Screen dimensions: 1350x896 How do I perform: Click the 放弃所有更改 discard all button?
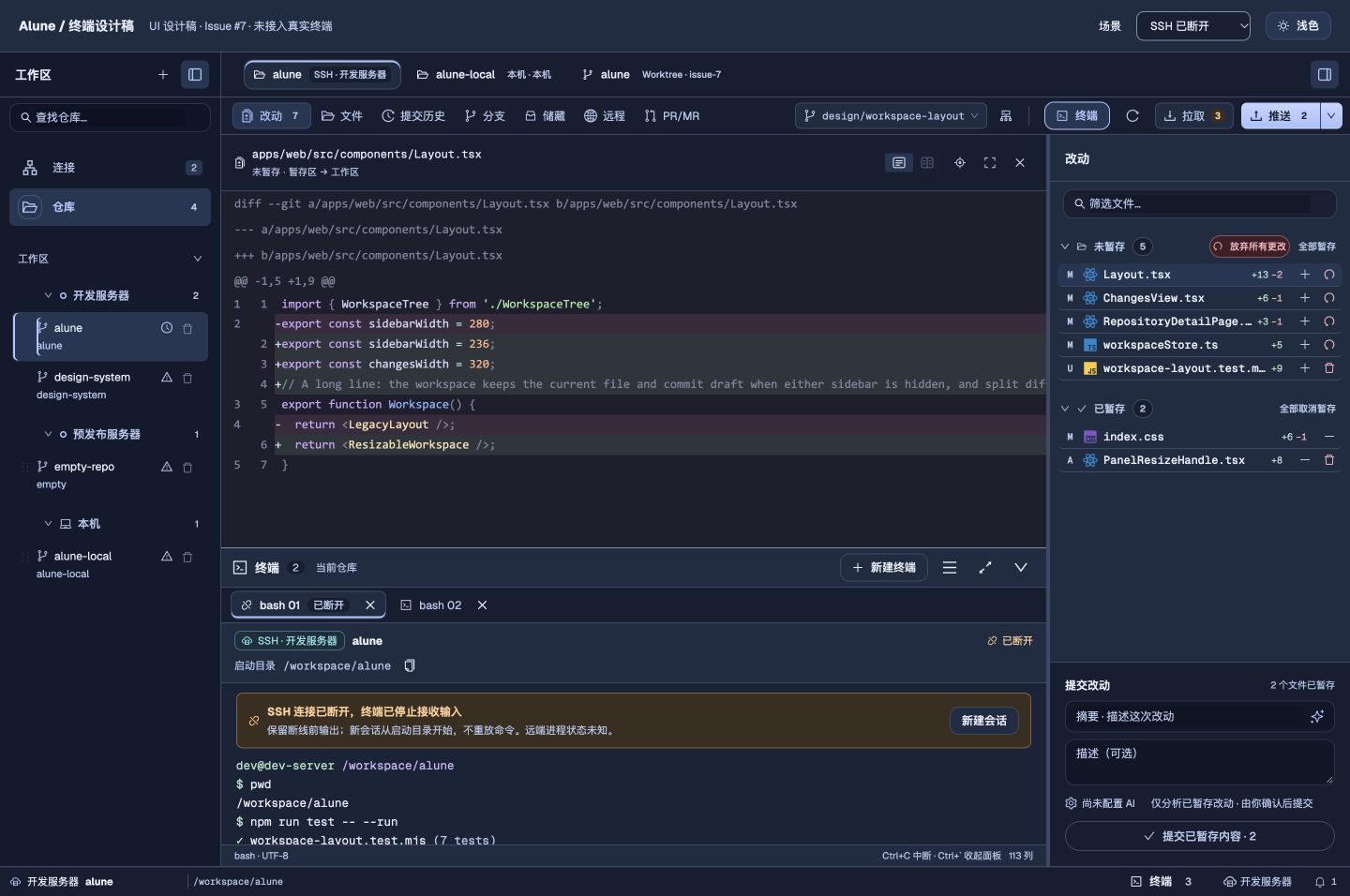pos(1250,246)
